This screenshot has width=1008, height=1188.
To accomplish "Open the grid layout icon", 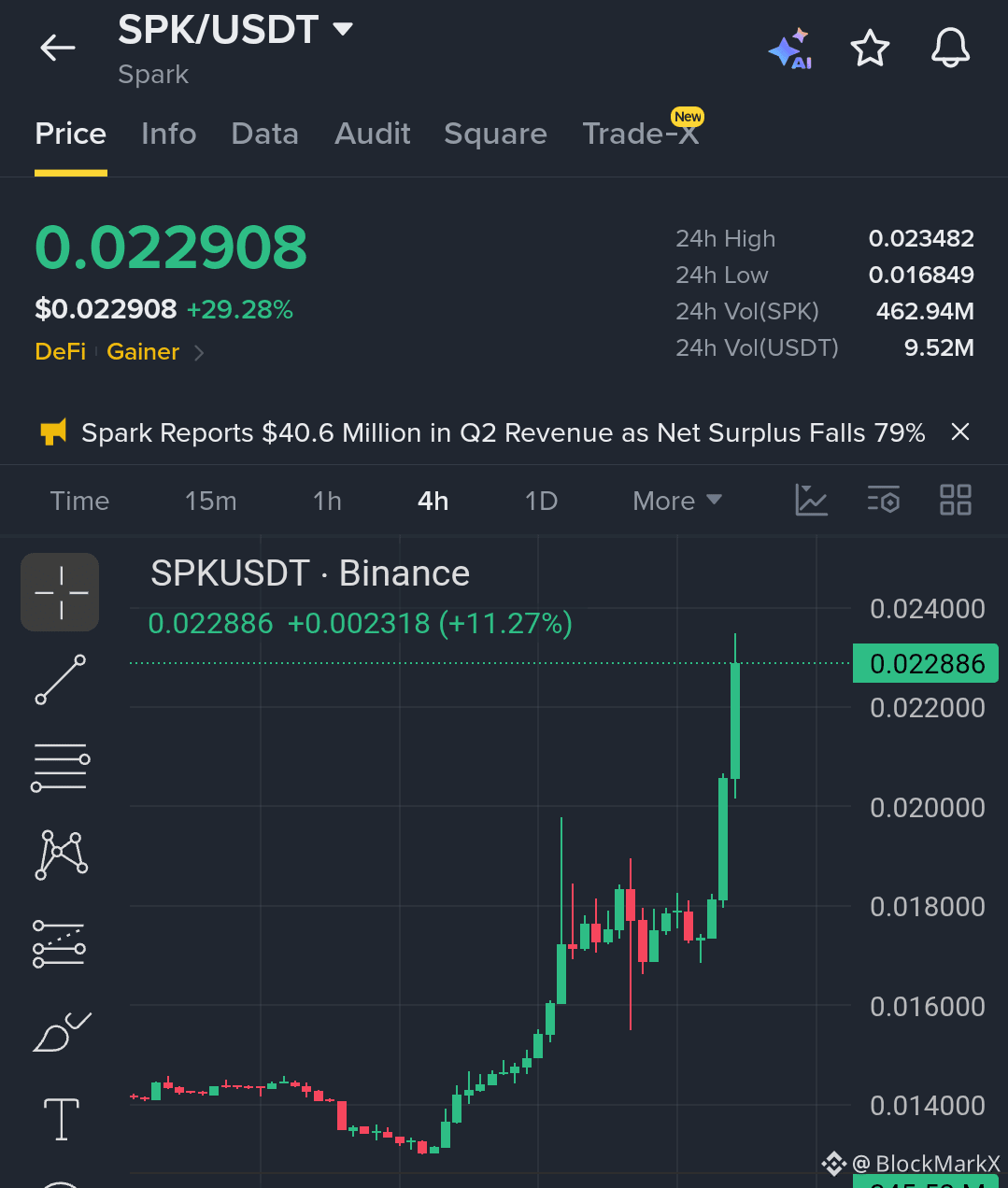I will point(955,501).
